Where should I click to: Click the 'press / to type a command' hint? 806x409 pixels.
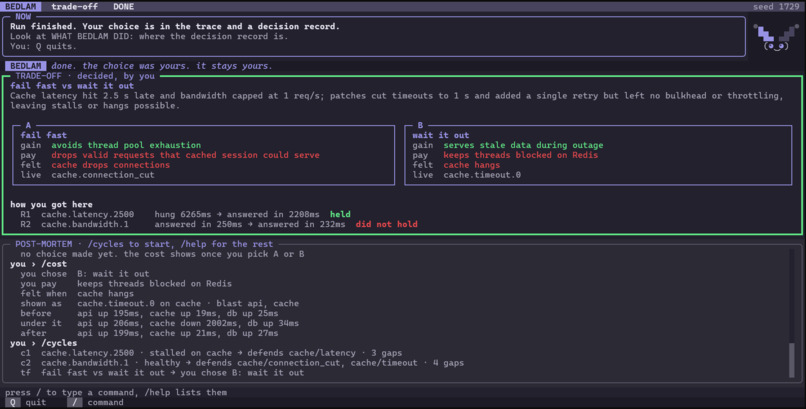point(116,393)
